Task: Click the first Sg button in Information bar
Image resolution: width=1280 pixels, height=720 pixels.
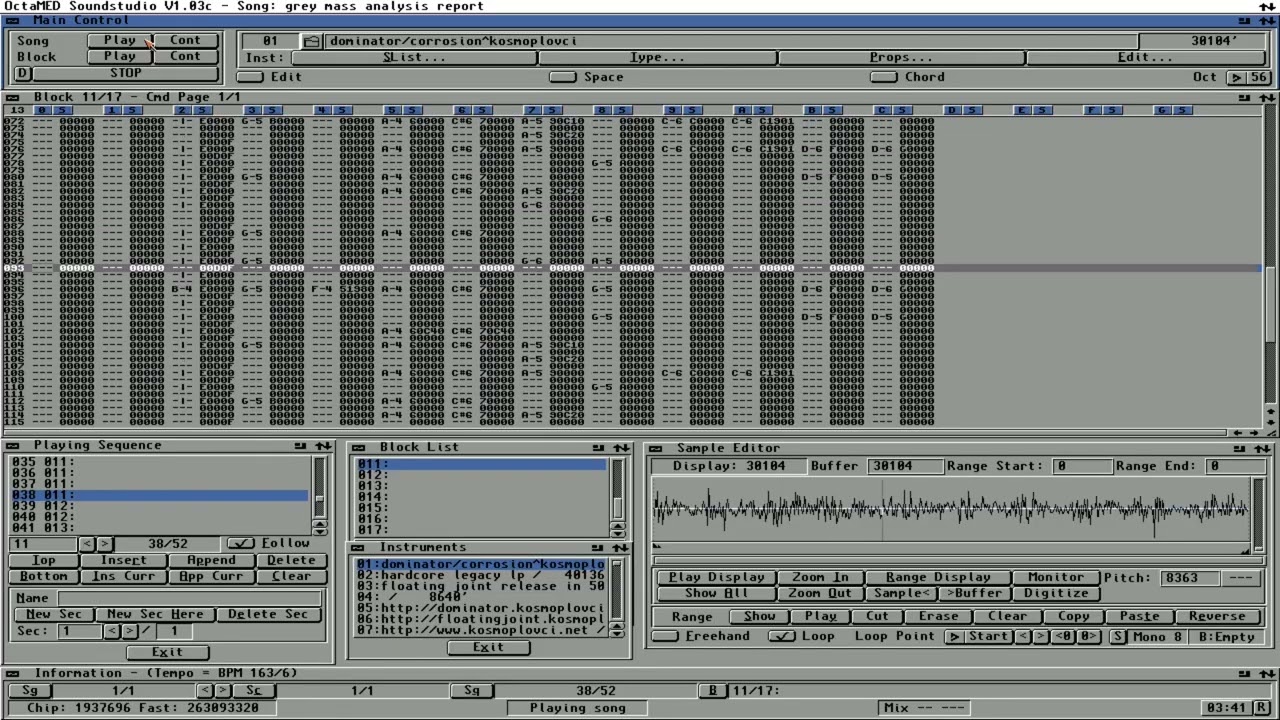Action: click(30, 691)
